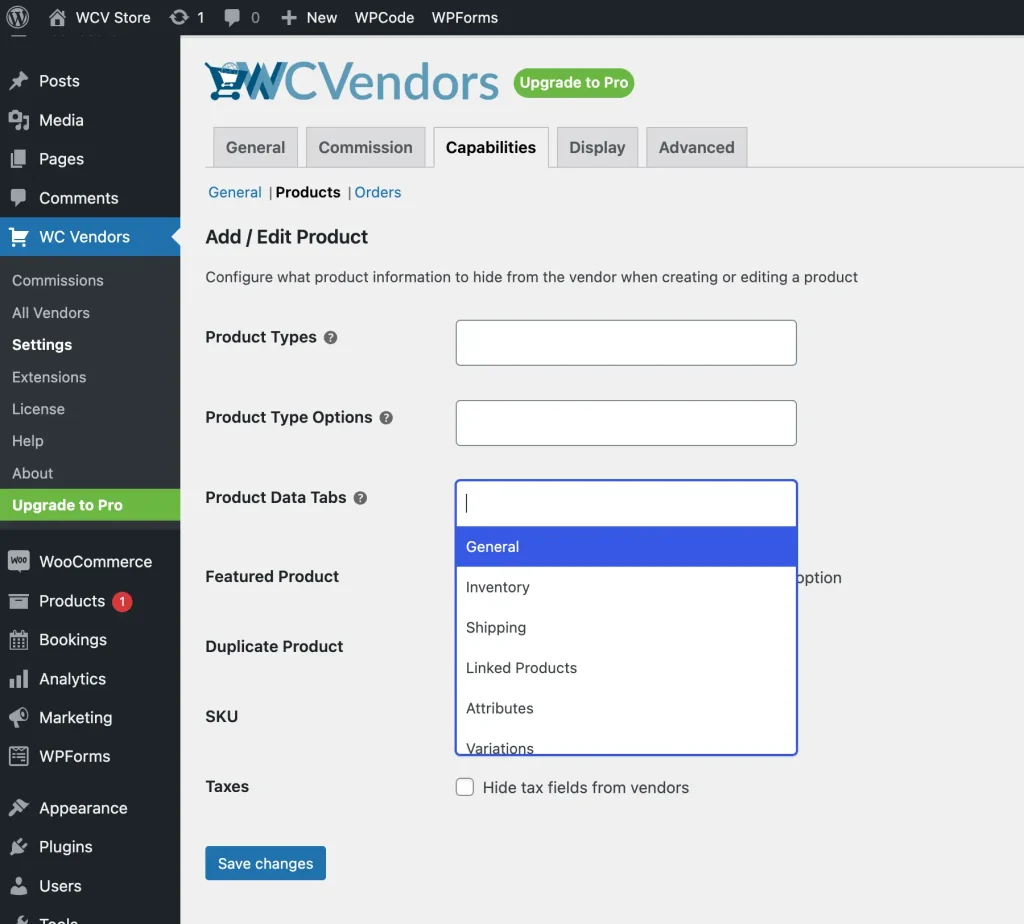Screen dimensions: 1024x924
Task: Open the updates icon showing 1
Action: point(179,18)
